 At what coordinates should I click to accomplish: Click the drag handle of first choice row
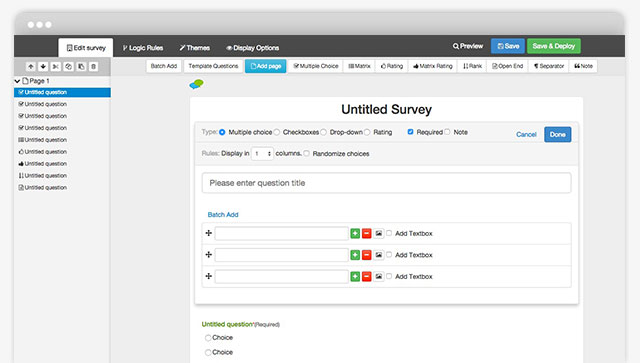click(209, 233)
